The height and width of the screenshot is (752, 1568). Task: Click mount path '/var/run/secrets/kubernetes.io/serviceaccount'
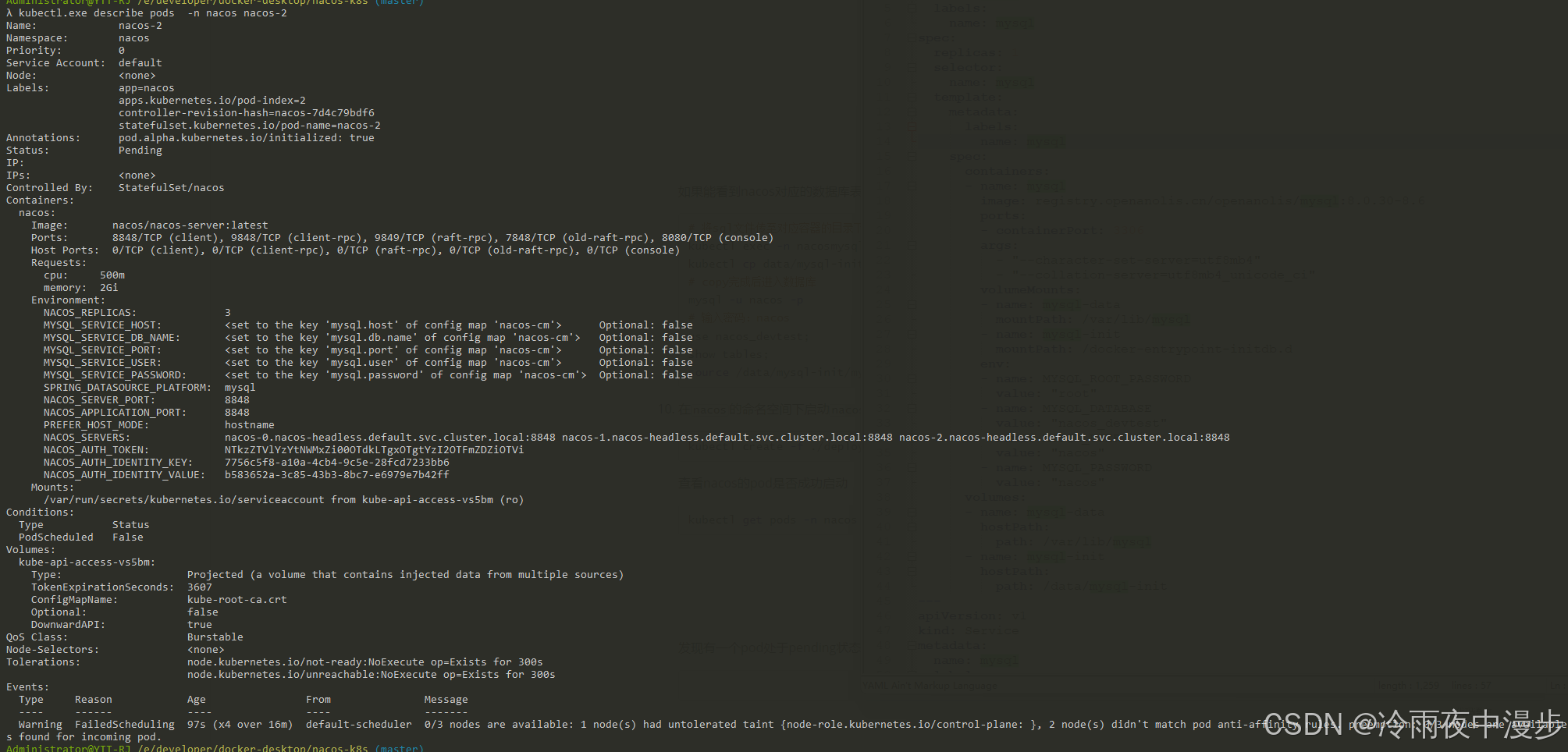184,500
